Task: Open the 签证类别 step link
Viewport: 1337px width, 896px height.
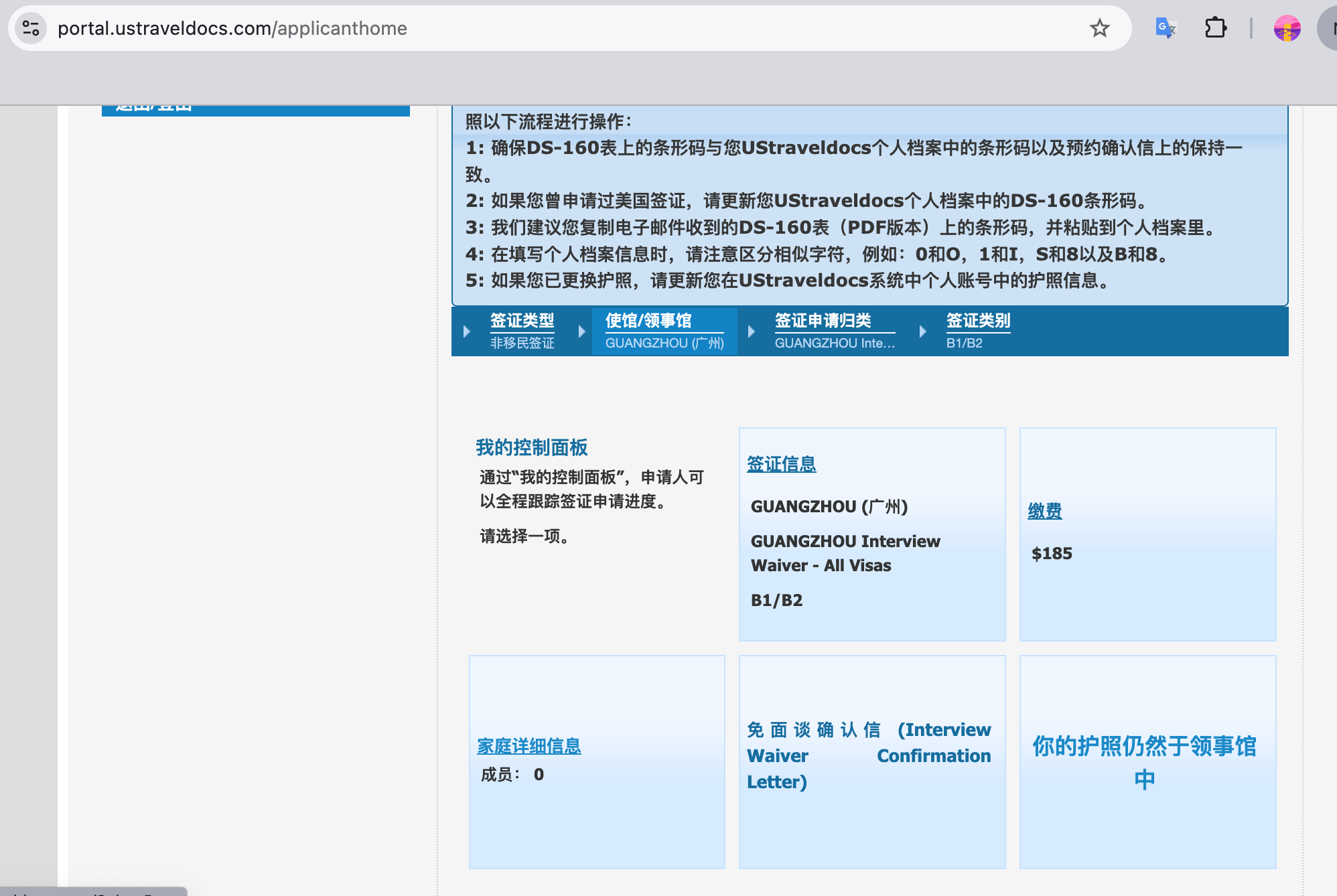Action: click(x=978, y=321)
